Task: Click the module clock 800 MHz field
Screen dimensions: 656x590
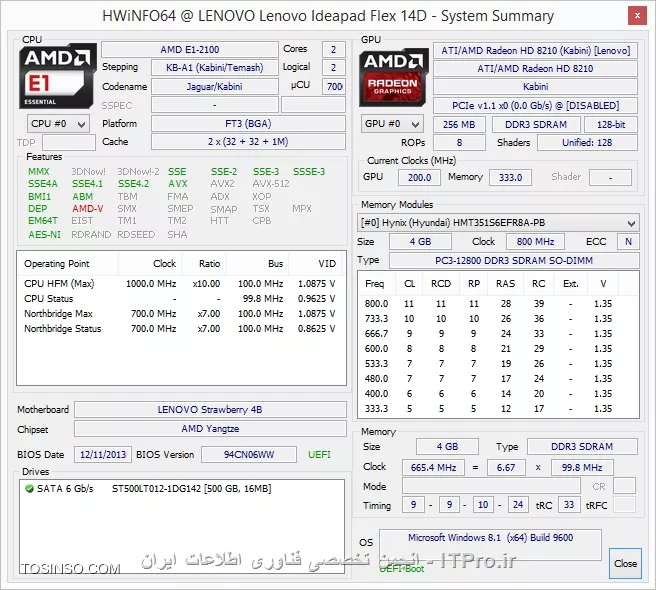Action: [535, 242]
